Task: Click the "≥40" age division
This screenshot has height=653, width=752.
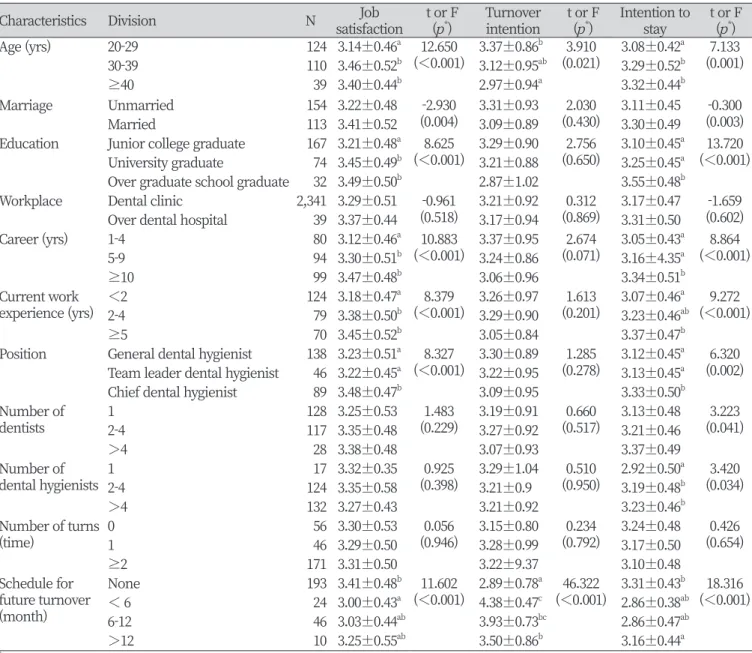Action: (121, 85)
